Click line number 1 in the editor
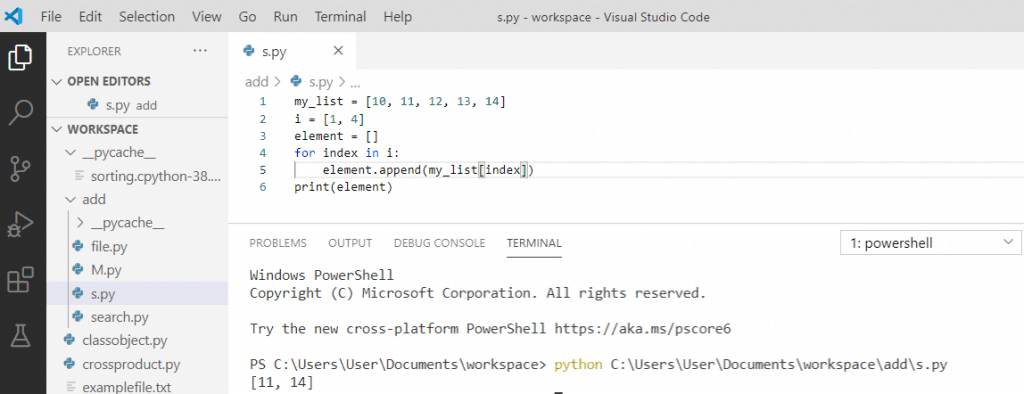Viewport: 1024px width, 394px height. (263, 102)
